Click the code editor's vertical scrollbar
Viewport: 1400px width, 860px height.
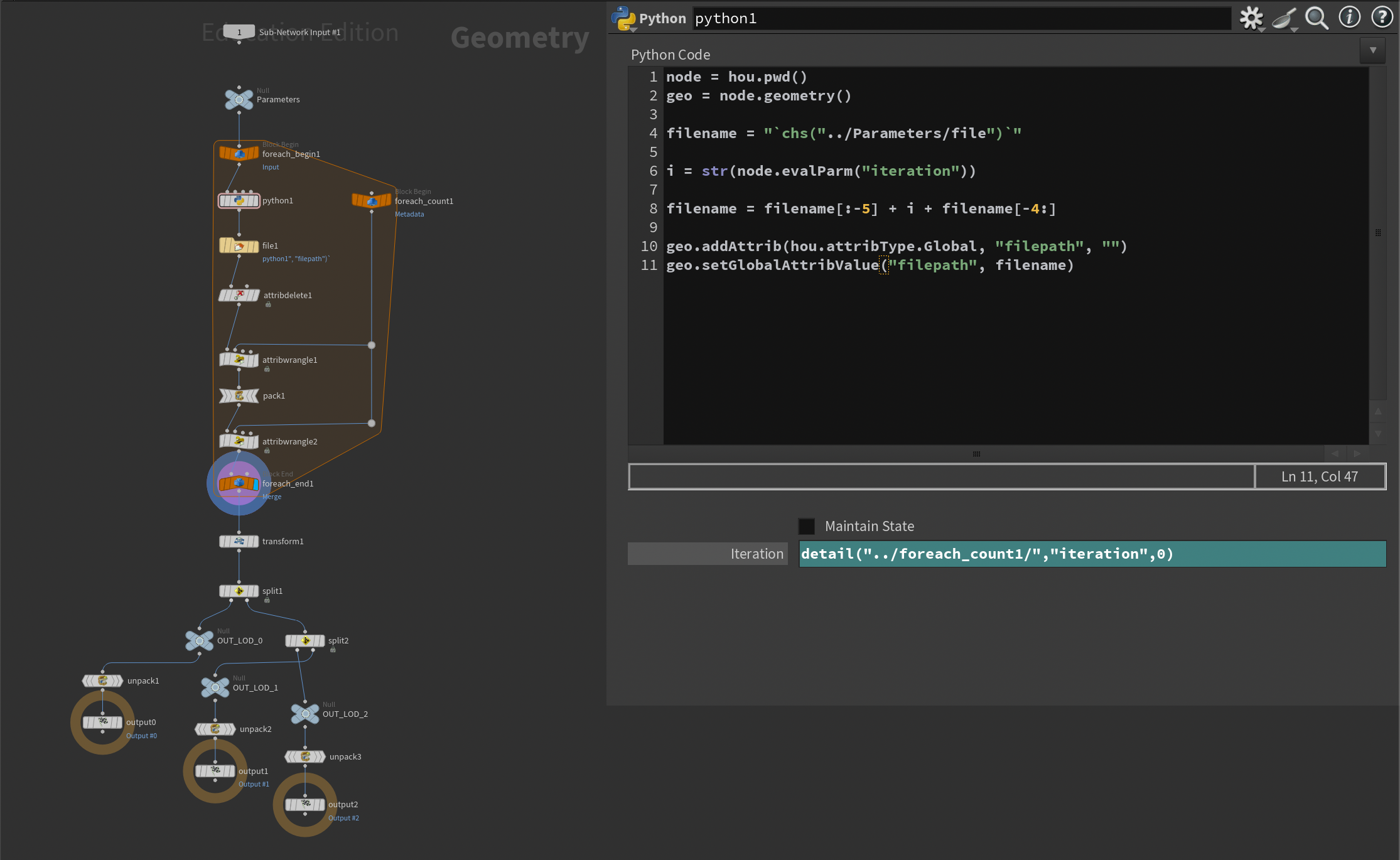[x=1377, y=232]
